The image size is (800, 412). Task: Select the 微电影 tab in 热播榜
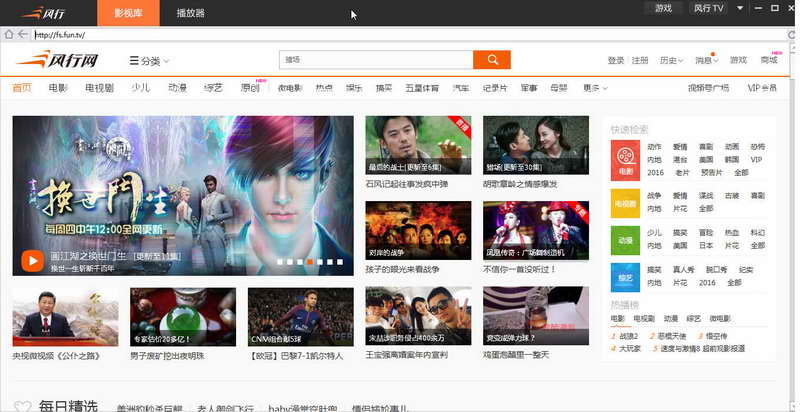[x=719, y=319]
